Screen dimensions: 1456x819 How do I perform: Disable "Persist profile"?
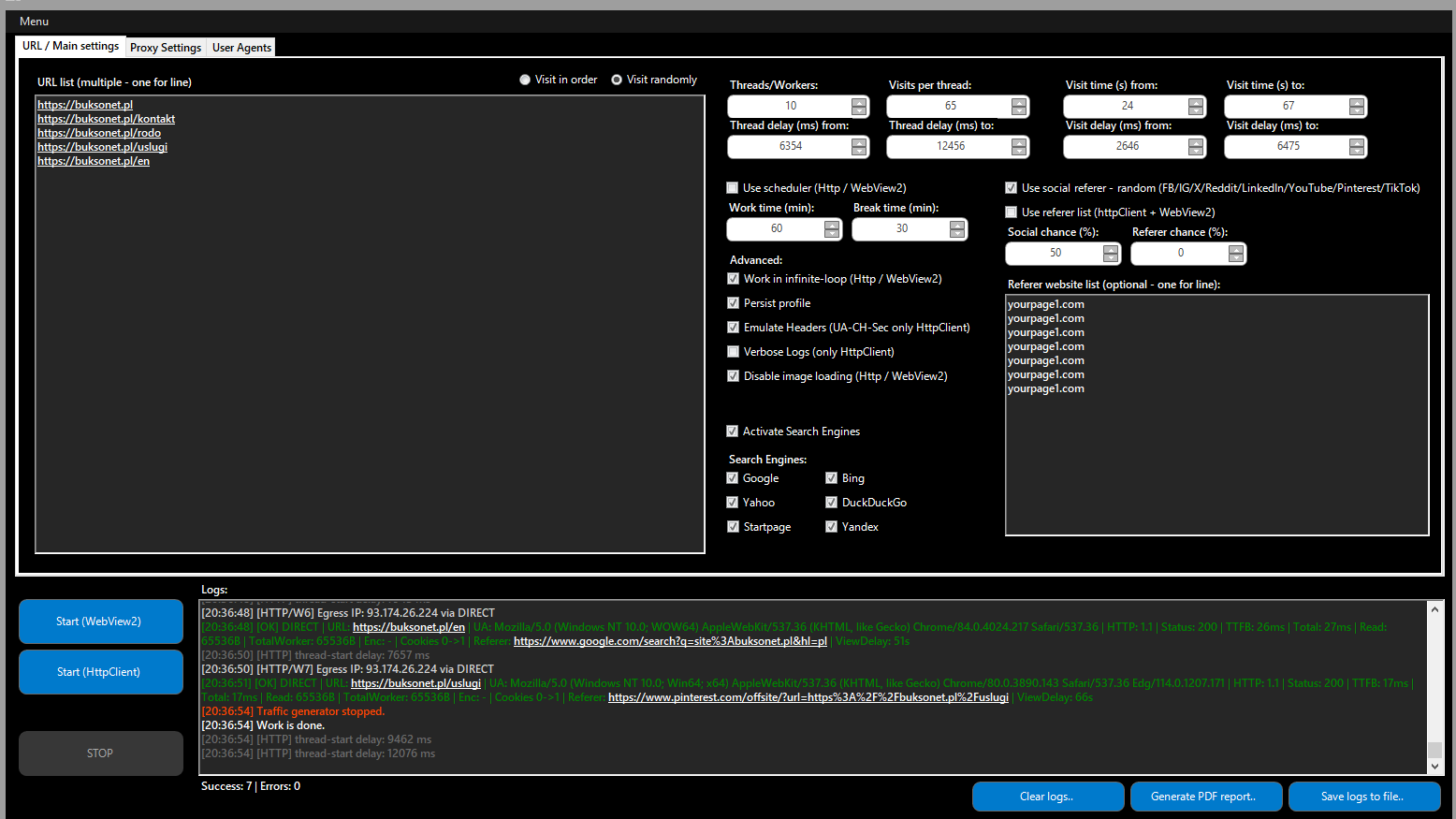tap(733, 302)
